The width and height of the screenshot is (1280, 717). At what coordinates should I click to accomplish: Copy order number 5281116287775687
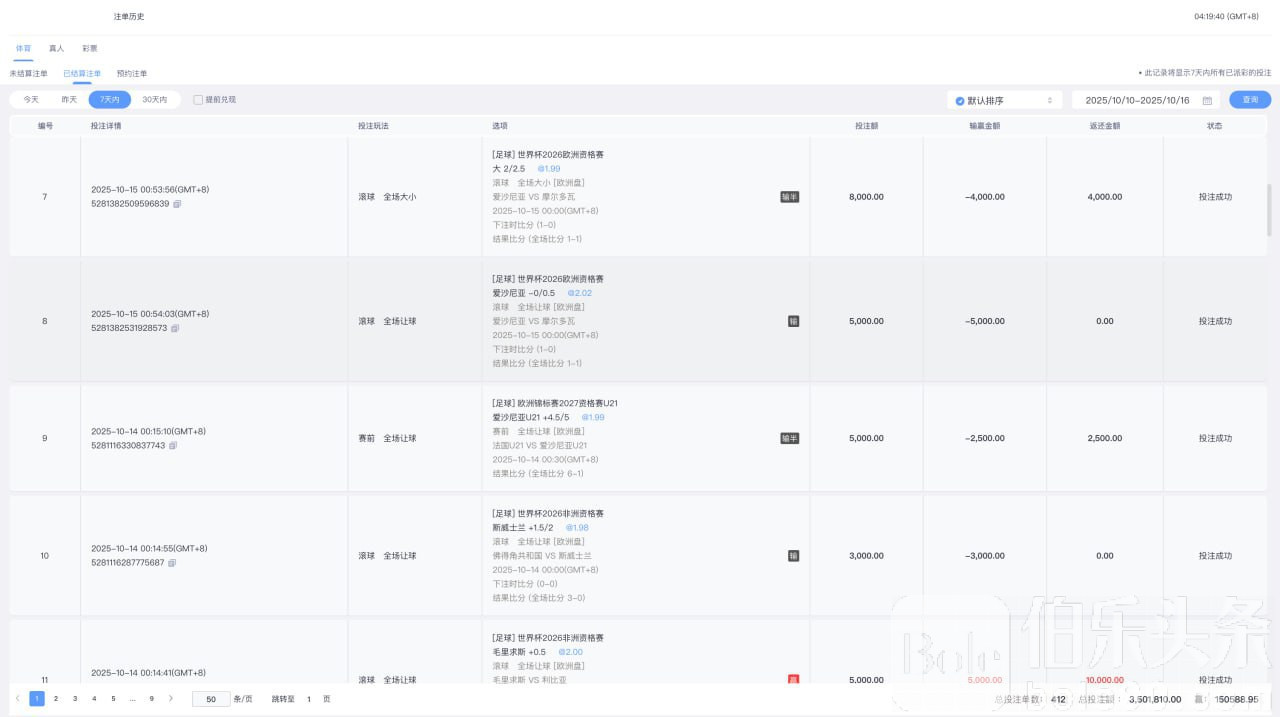(172, 563)
